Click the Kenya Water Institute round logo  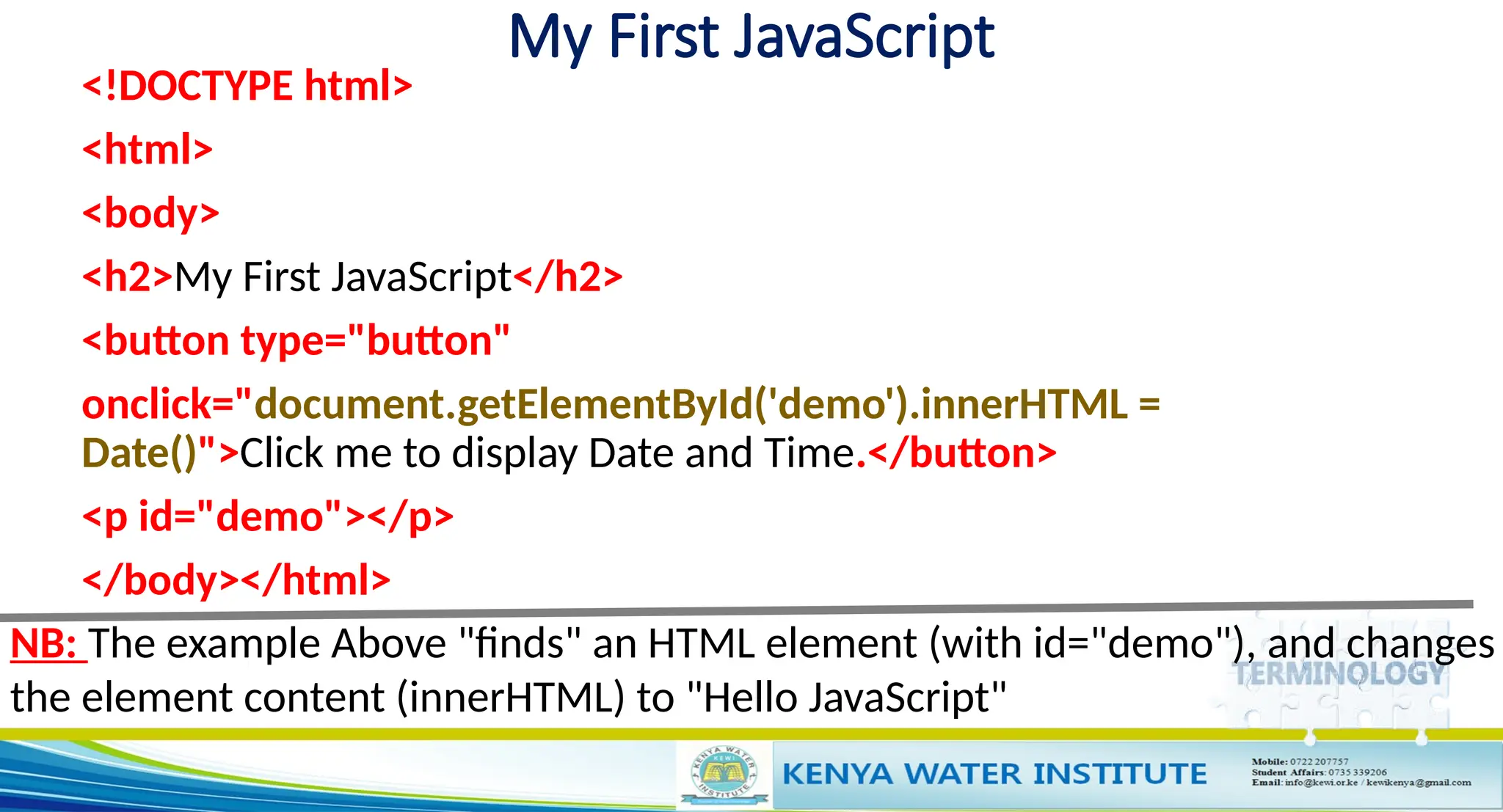(x=724, y=774)
